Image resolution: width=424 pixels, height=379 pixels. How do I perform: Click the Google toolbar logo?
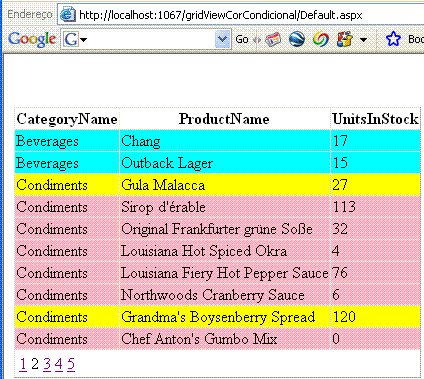pos(32,39)
